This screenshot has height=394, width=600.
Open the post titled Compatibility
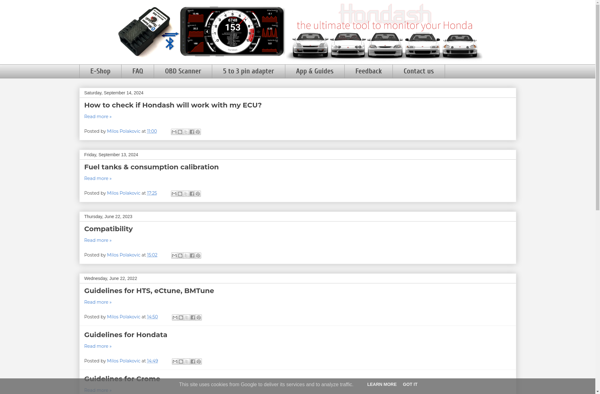pyautogui.click(x=108, y=229)
